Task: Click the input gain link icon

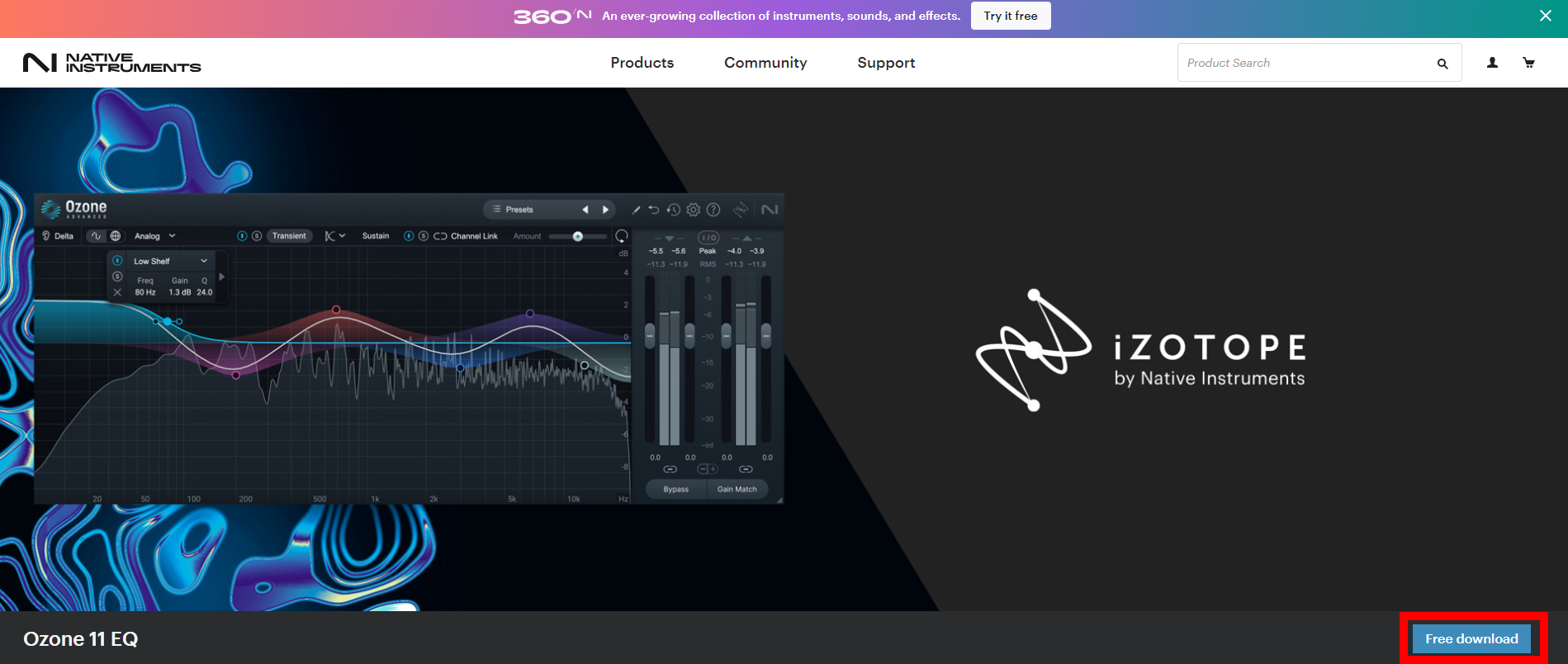Action: 670,469
